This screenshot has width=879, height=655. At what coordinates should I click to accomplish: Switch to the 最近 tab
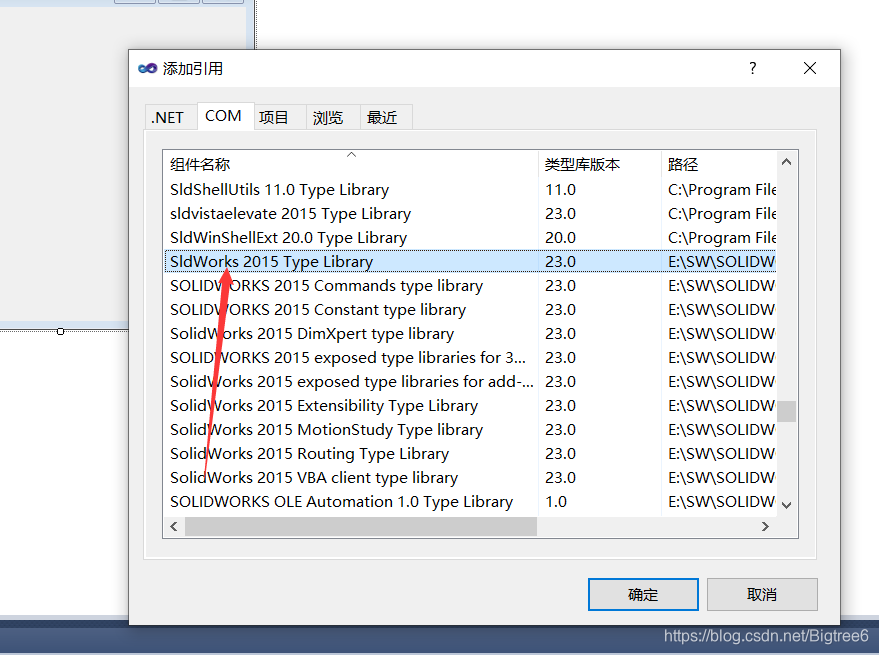(386, 117)
